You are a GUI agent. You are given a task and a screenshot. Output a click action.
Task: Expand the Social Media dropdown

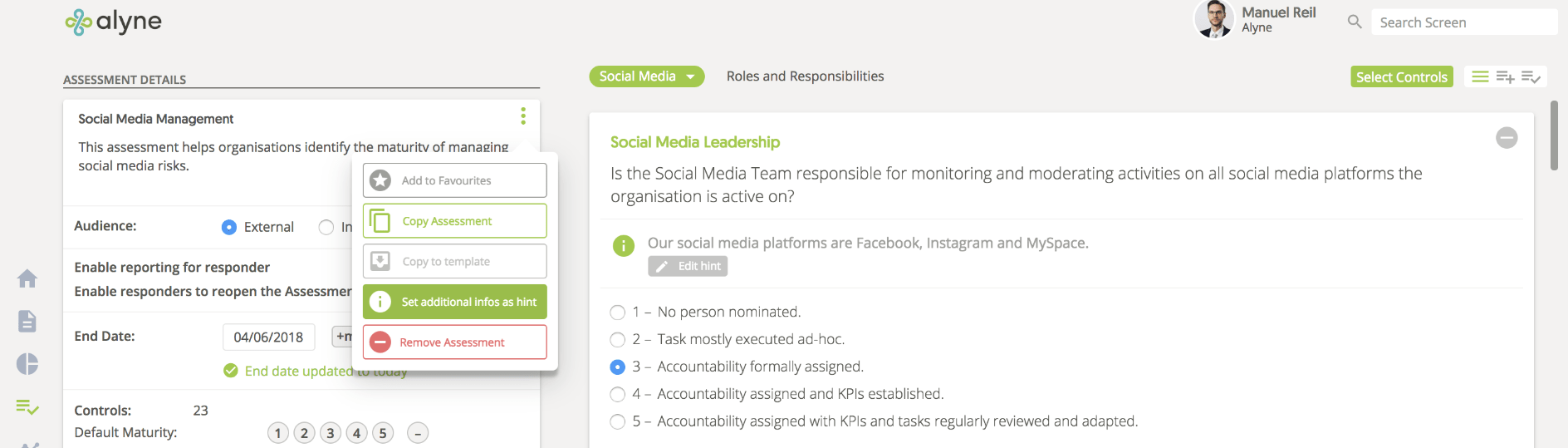647,76
